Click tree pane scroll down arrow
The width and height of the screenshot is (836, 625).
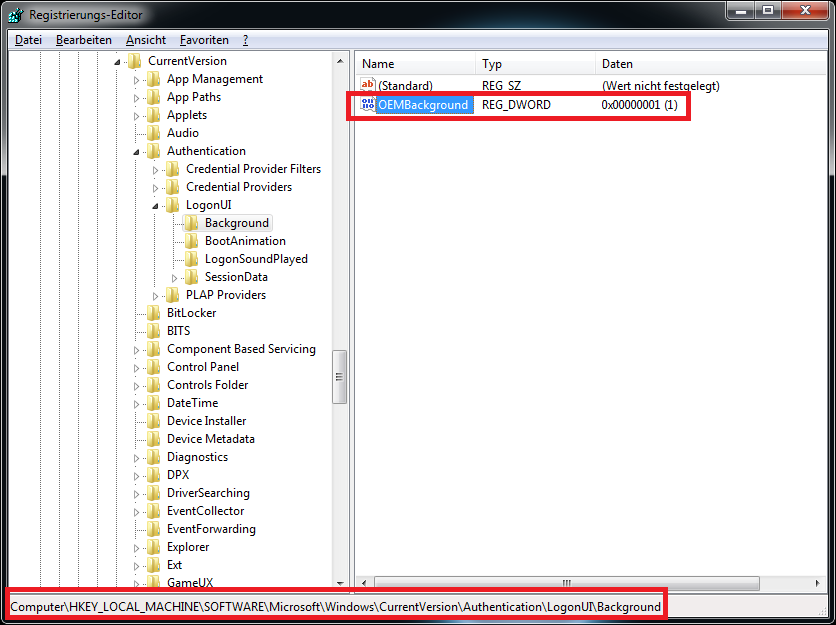click(x=340, y=583)
